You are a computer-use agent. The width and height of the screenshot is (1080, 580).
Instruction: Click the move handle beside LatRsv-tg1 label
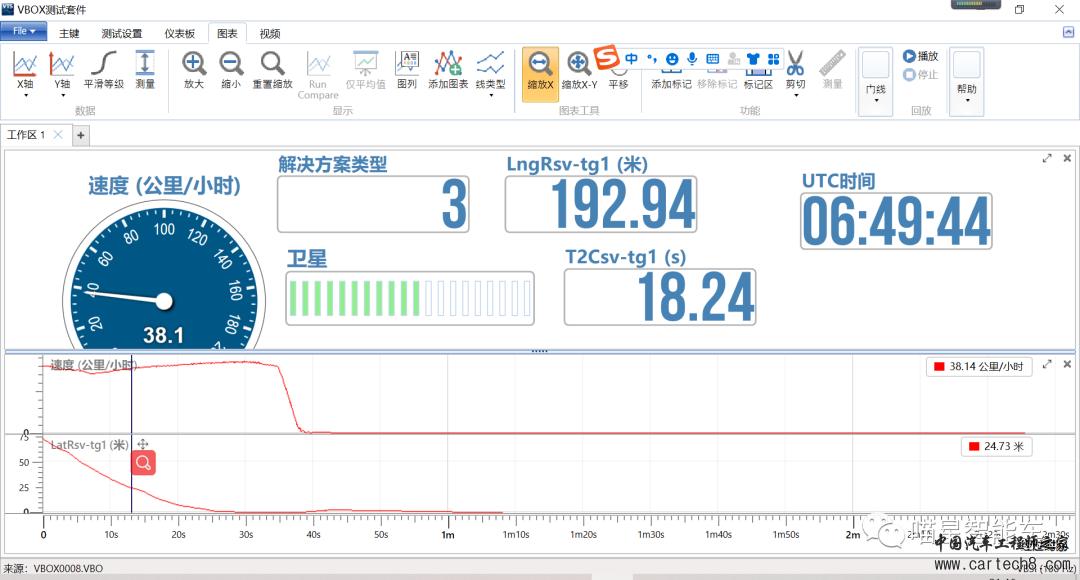(143, 444)
